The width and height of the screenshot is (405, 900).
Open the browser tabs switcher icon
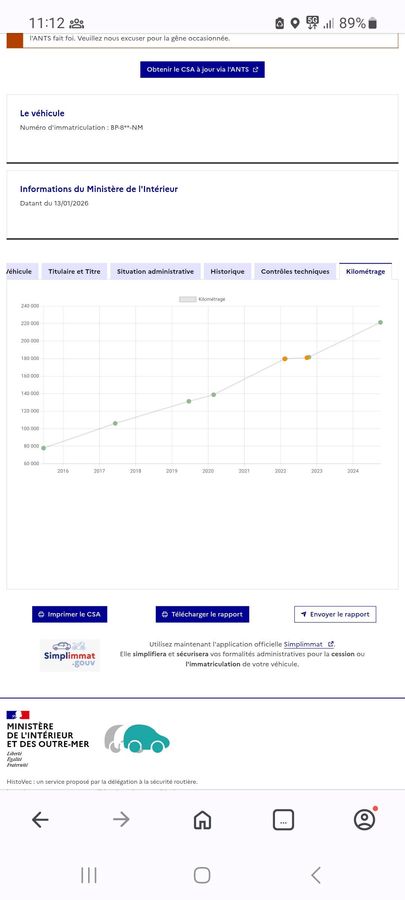click(x=283, y=820)
